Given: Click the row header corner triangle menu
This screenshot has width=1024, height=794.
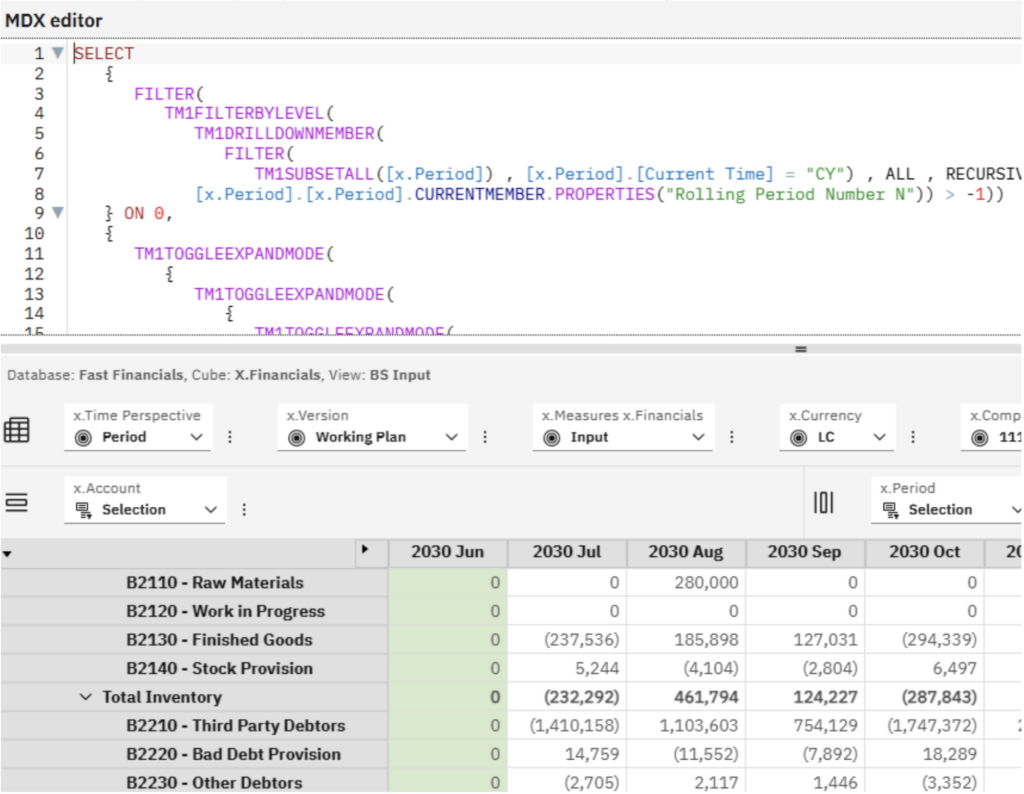Looking at the screenshot, I should (8, 553).
